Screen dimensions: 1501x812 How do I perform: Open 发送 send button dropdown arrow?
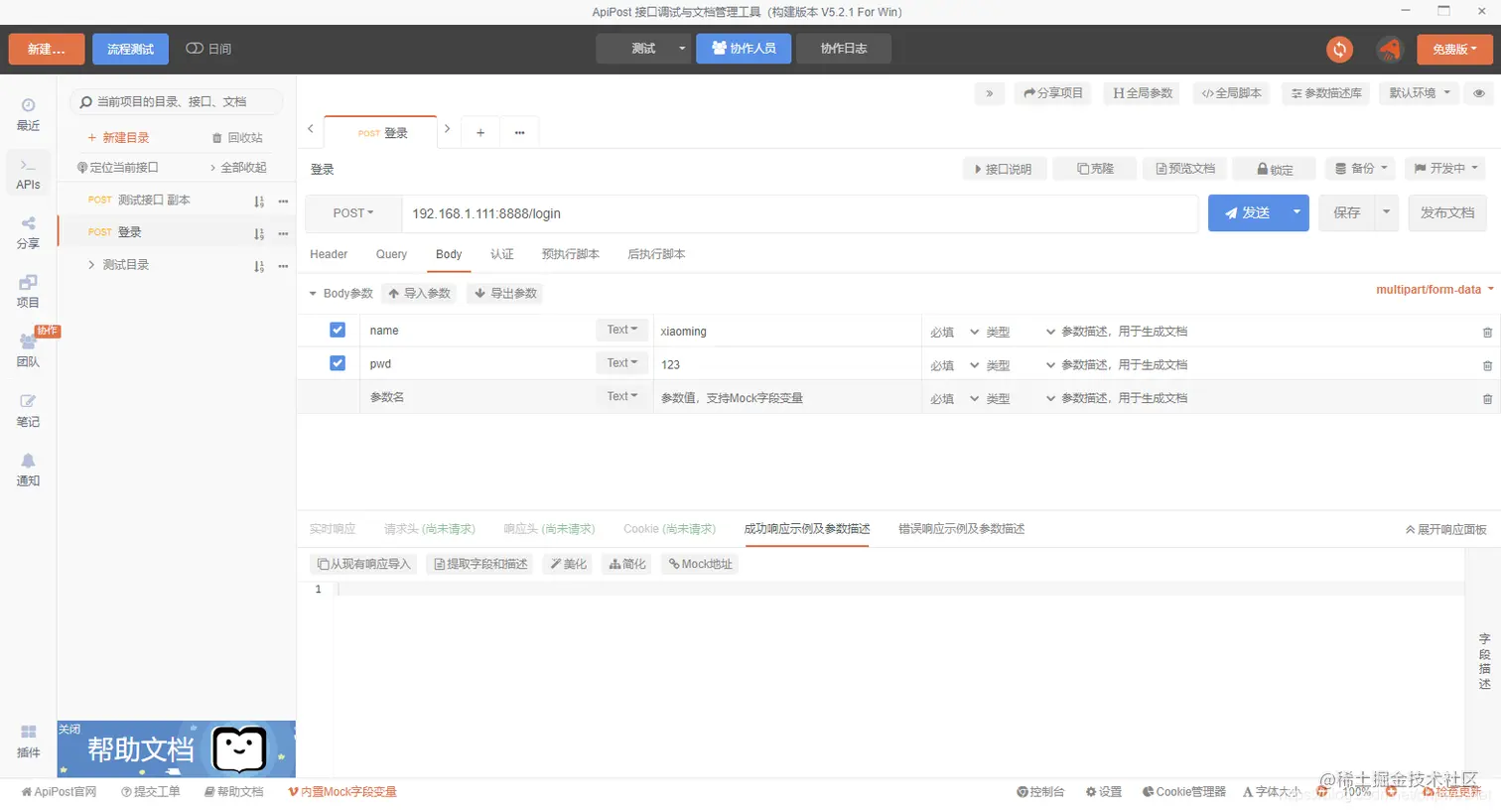coord(1296,212)
